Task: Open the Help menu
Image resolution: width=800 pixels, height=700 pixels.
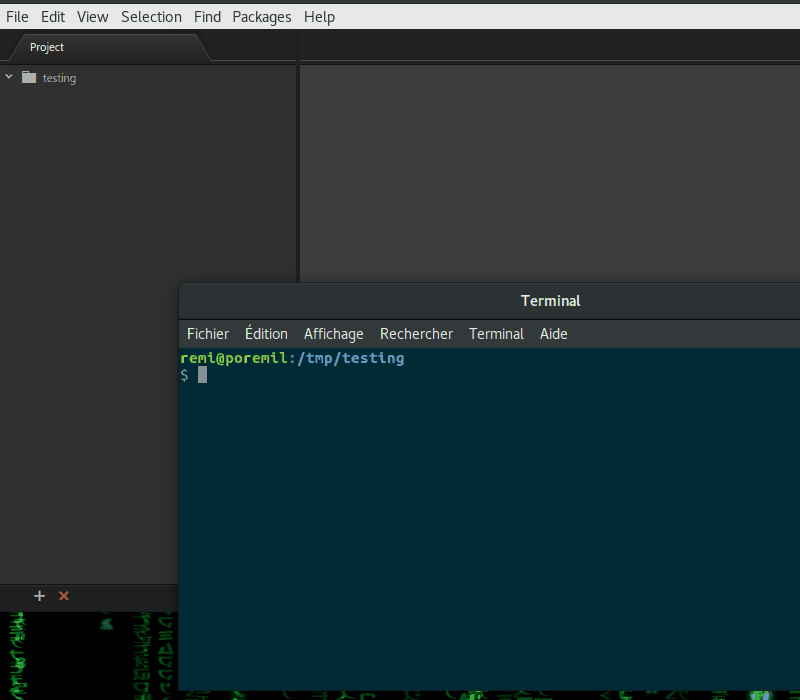Action: click(319, 16)
